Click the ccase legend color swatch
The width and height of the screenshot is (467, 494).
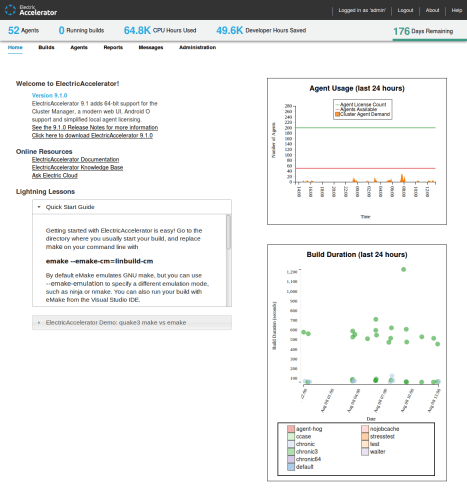(x=291, y=436)
